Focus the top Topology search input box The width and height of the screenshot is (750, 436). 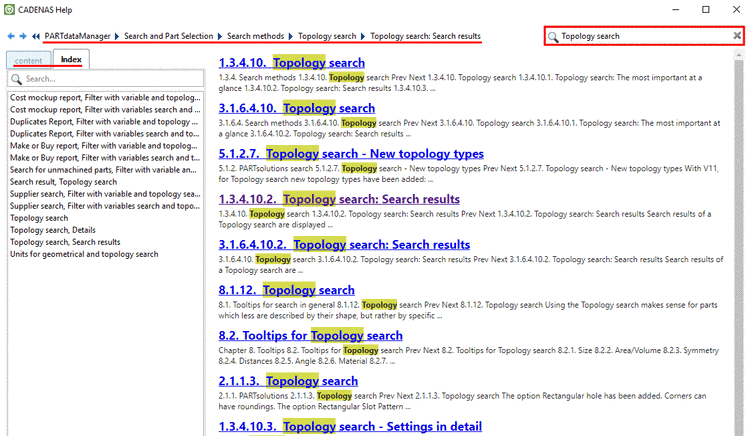click(645, 36)
